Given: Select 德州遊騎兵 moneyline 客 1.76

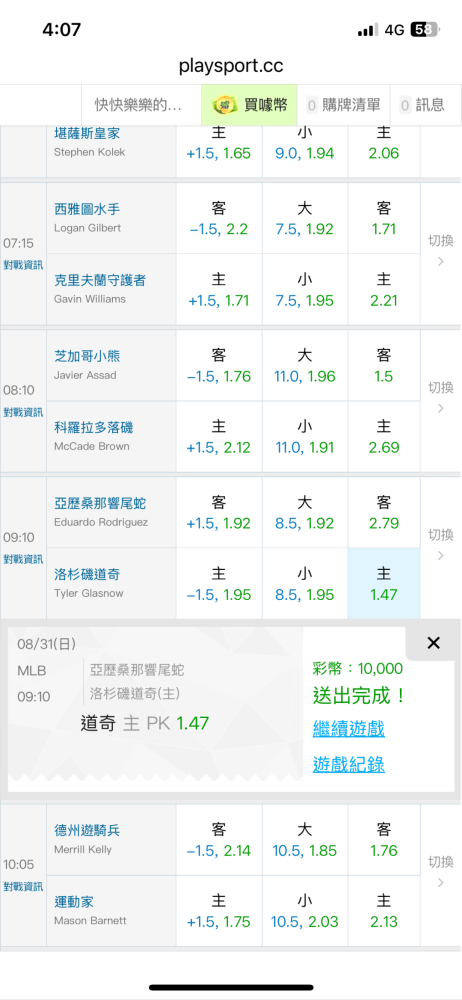Looking at the screenshot, I should (x=384, y=840).
